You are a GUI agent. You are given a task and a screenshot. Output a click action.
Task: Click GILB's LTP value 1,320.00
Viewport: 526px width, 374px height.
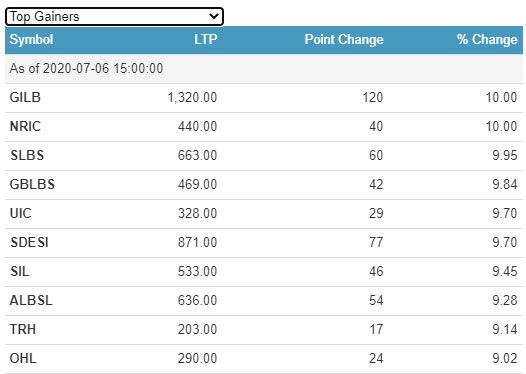(192, 98)
